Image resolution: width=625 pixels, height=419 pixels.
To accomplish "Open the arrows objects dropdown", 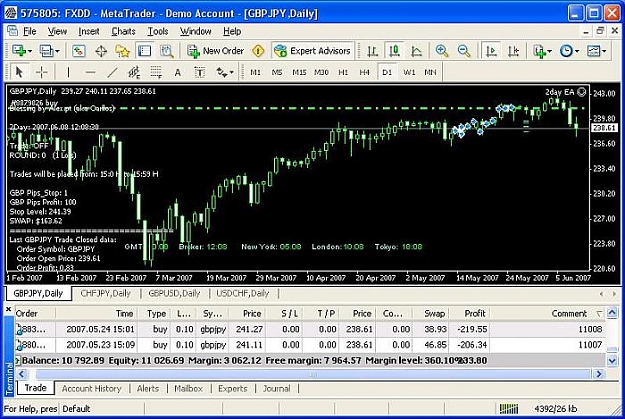I will (x=225, y=72).
